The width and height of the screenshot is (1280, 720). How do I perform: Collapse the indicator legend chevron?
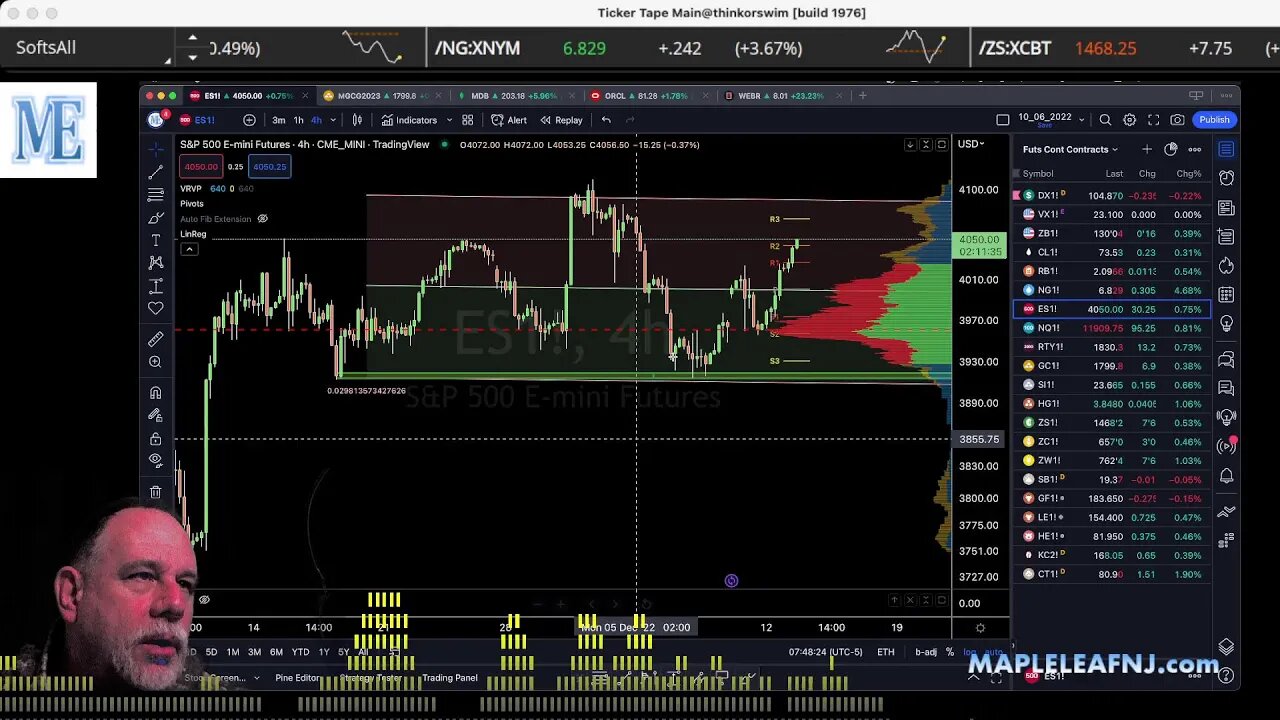click(189, 248)
